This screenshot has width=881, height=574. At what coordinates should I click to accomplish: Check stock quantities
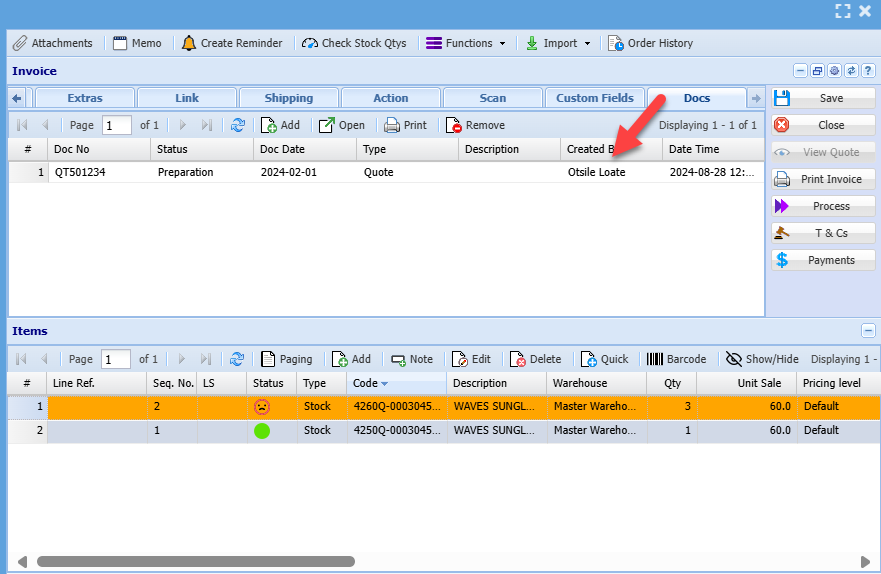(x=354, y=43)
